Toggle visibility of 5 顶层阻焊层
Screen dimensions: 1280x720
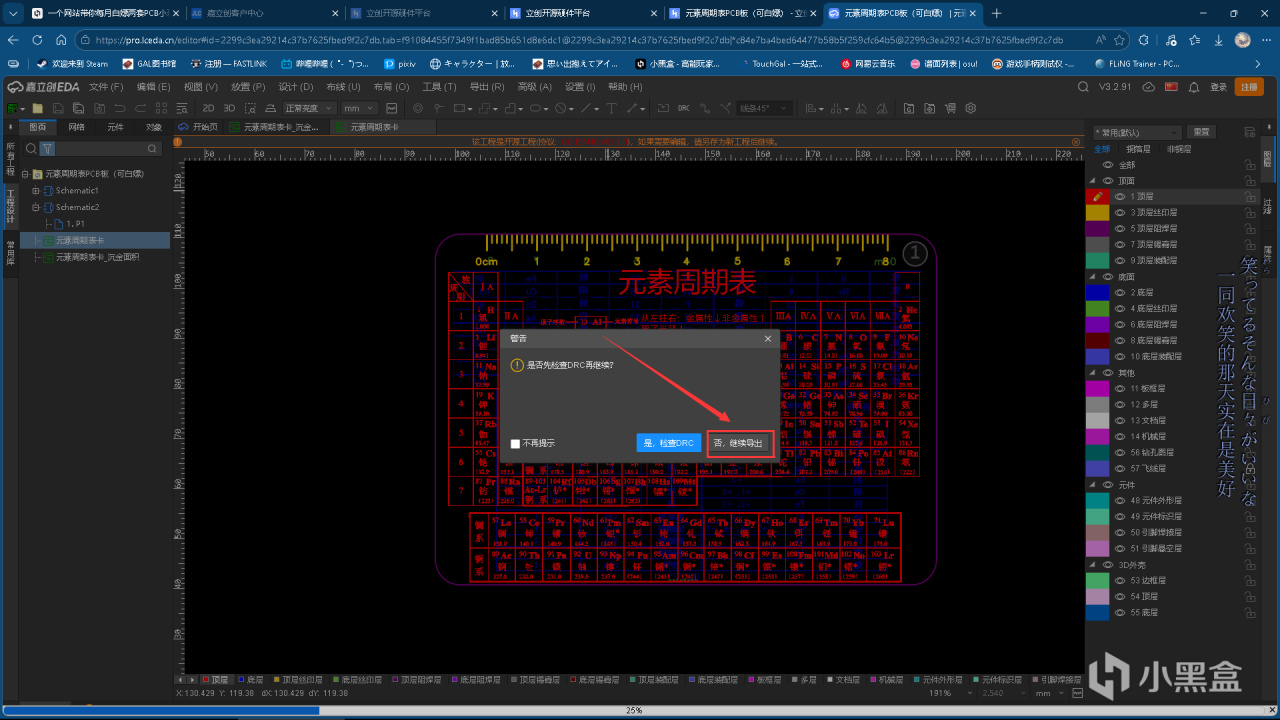click(x=1120, y=229)
